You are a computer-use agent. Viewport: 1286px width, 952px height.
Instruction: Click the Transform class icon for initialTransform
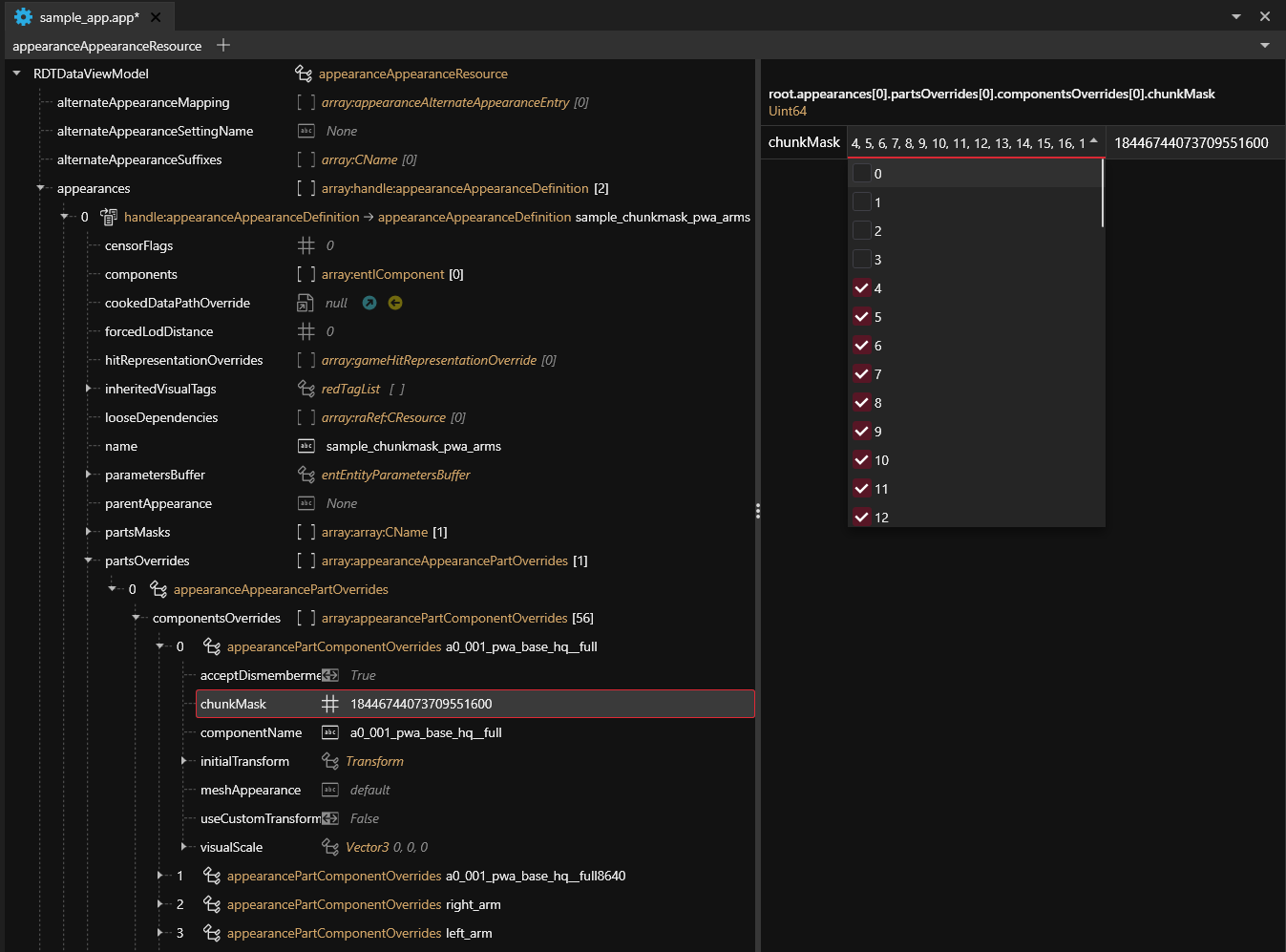pyautogui.click(x=330, y=761)
